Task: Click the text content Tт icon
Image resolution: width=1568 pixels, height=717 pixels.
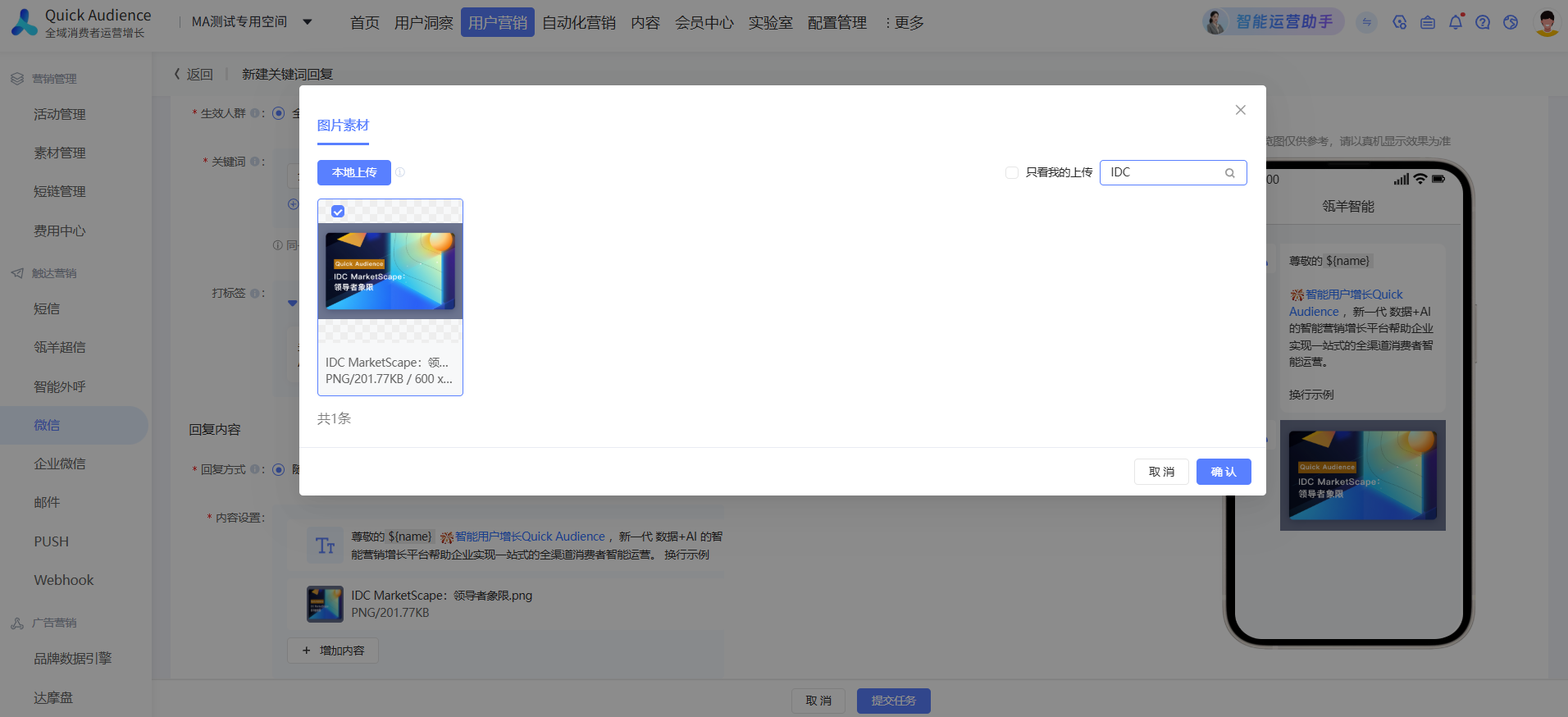Action: (326, 546)
